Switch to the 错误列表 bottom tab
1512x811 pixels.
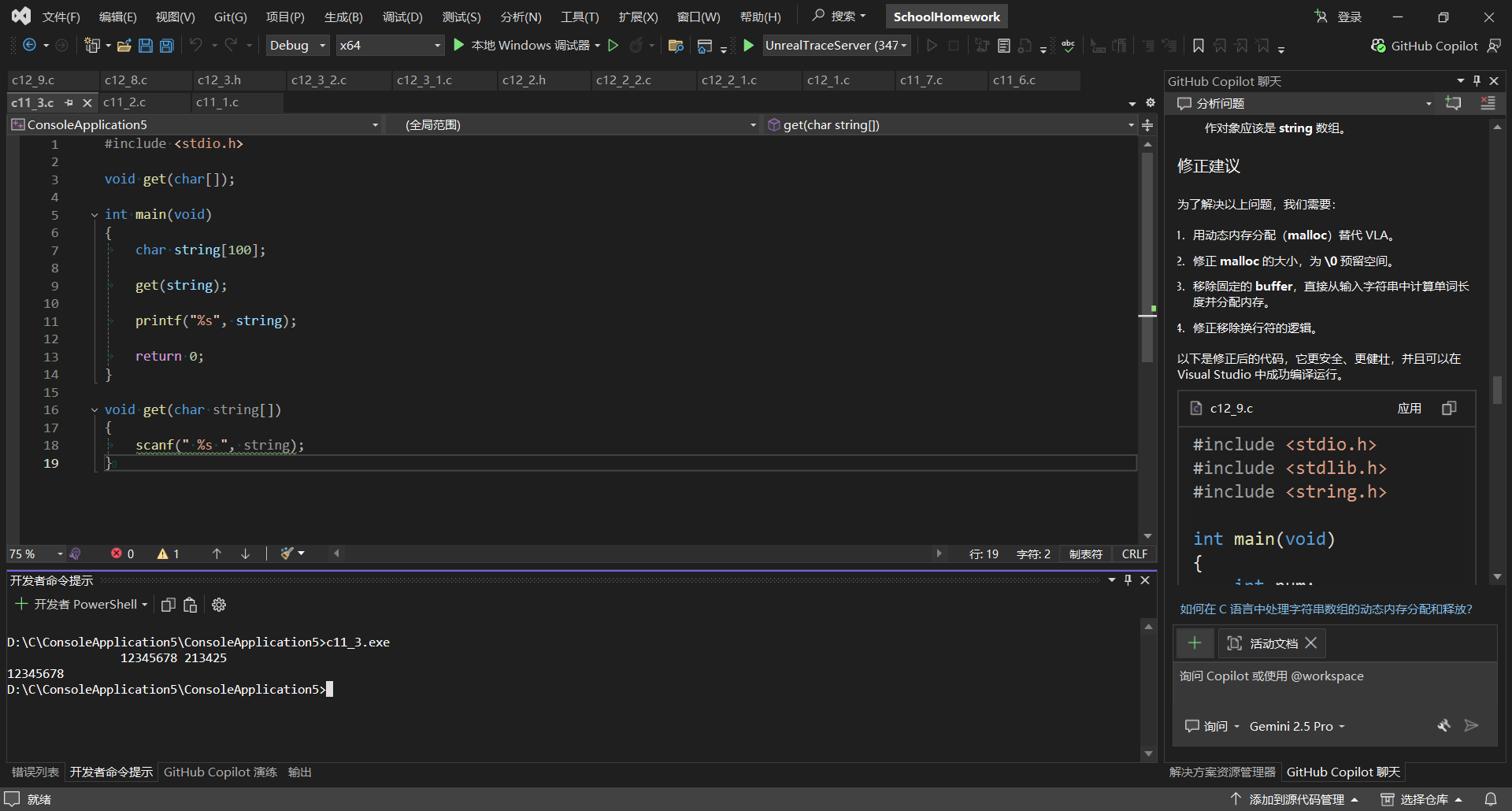click(x=35, y=772)
